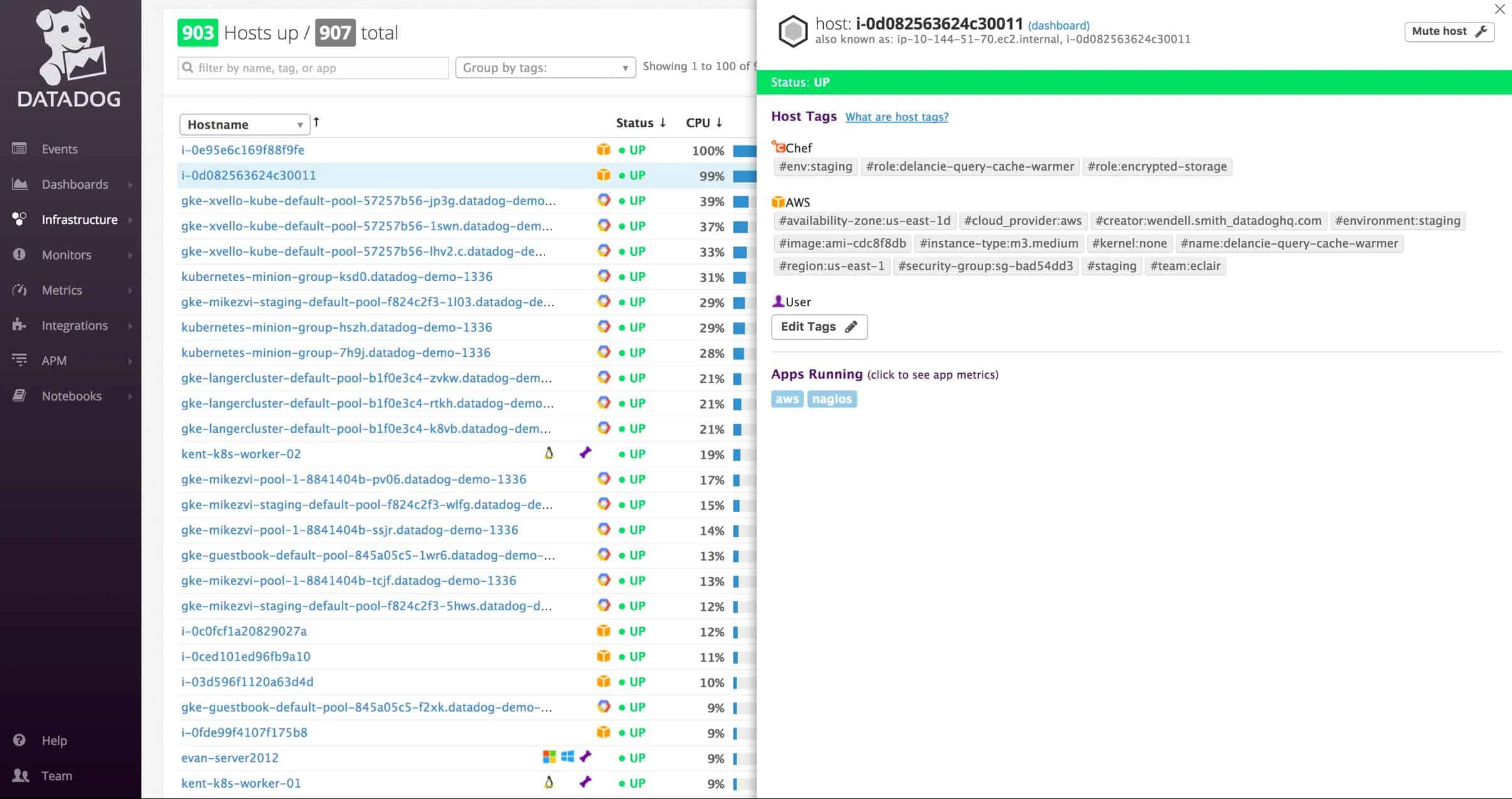This screenshot has height=799, width=1512.
Task: Click the 100% CPU bar of first host
Action: point(744,151)
